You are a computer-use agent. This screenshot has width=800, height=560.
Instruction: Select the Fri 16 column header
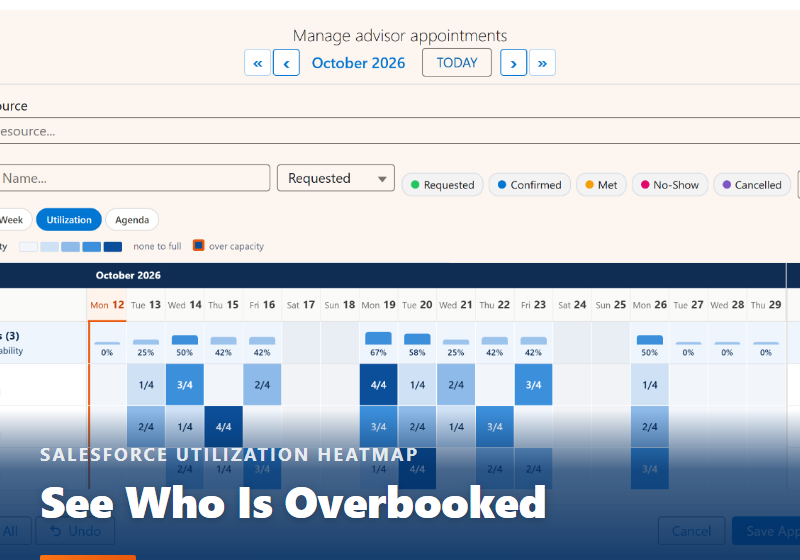(x=262, y=305)
